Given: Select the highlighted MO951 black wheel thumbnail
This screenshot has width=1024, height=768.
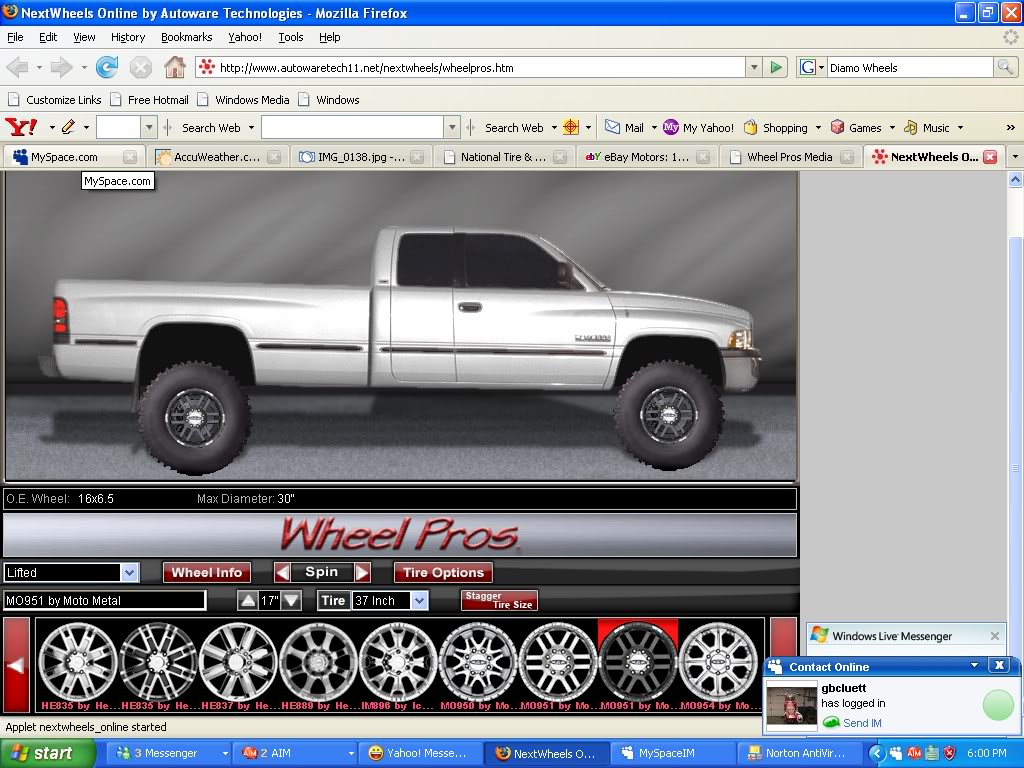Looking at the screenshot, I should click(x=637, y=660).
